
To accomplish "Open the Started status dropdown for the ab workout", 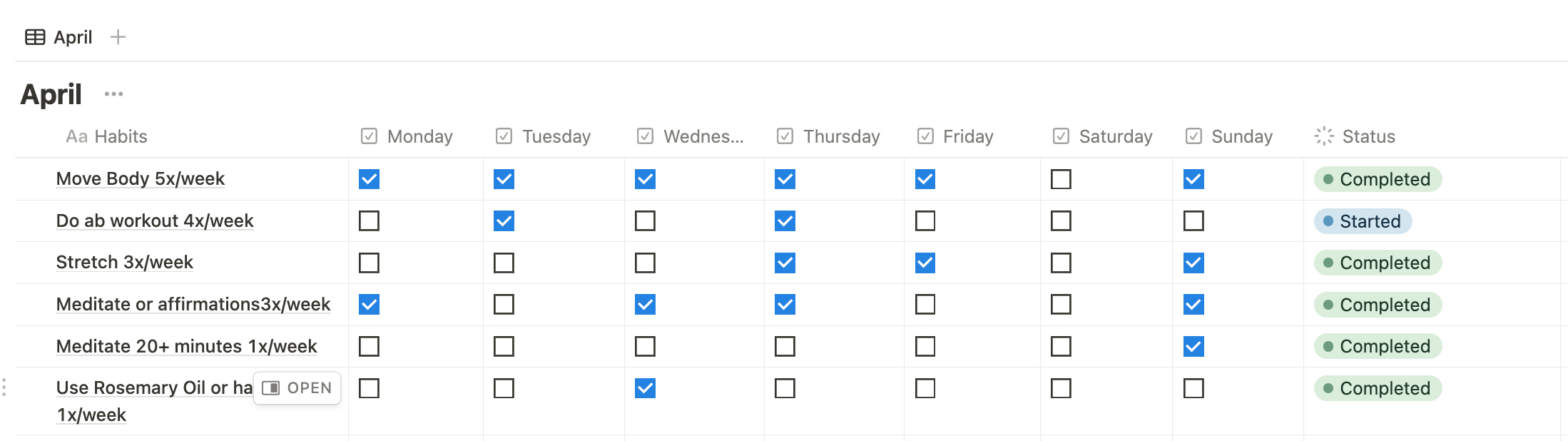I will (1363, 221).
